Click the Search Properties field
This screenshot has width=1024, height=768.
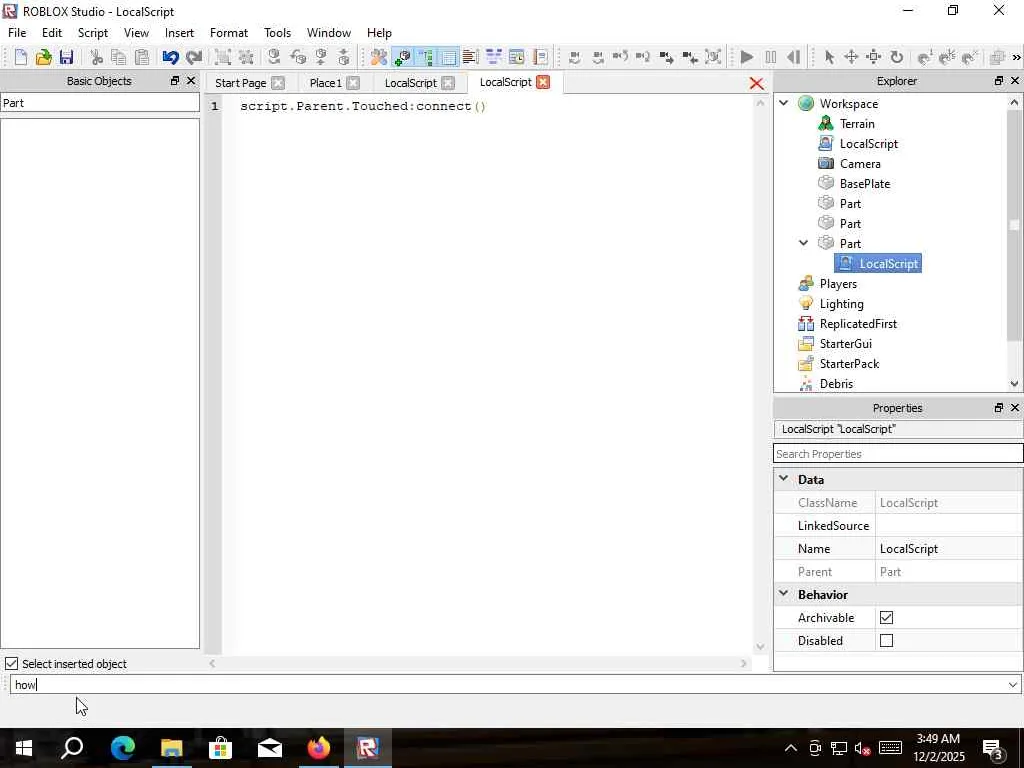tap(898, 453)
